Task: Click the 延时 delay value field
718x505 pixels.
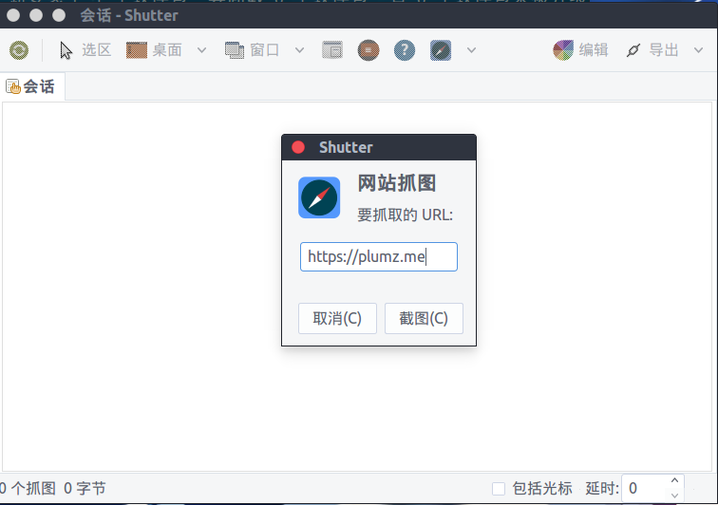Action: tap(644, 489)
